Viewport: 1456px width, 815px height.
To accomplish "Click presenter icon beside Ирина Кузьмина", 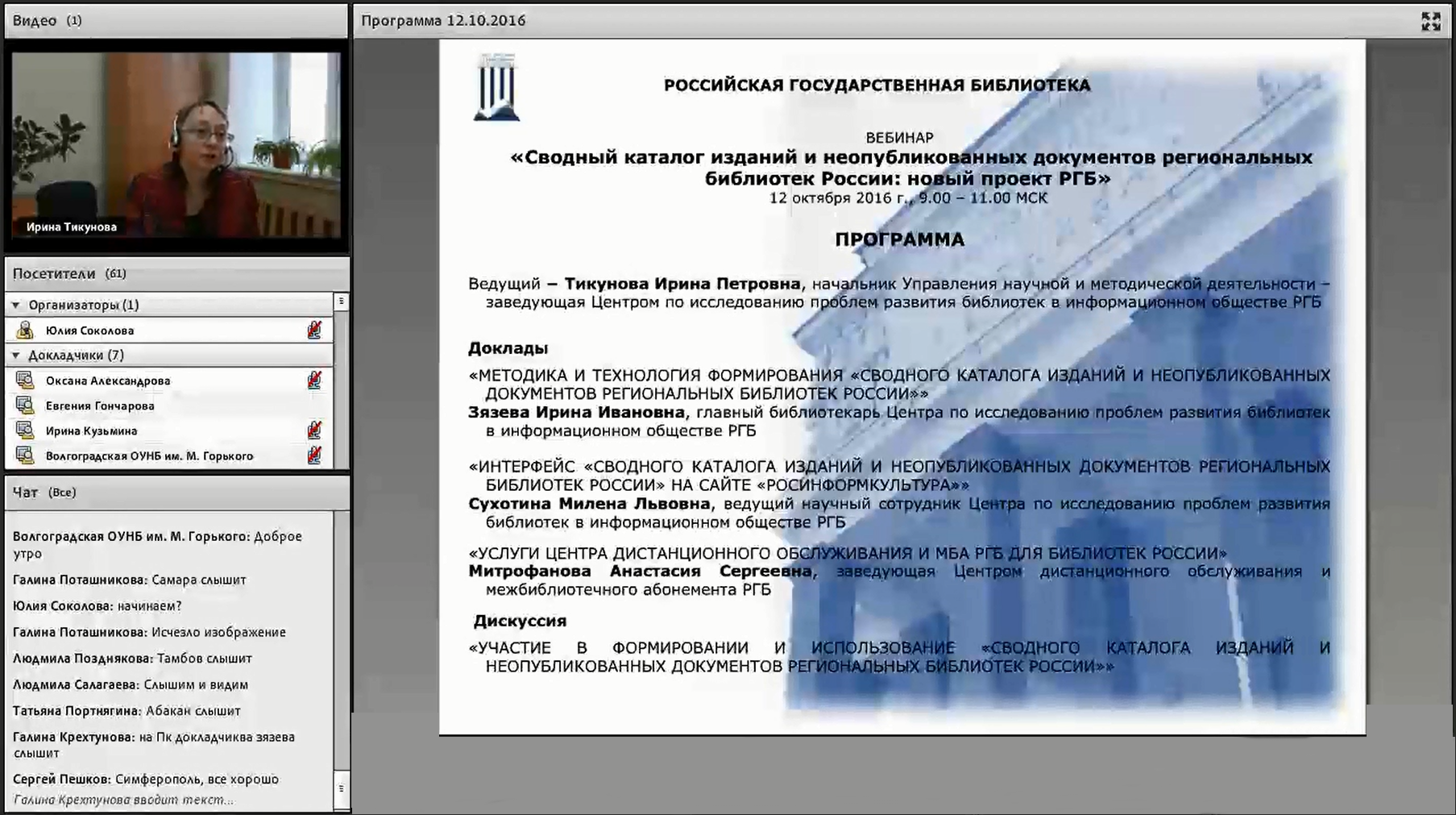I will pyautogui.click(x=25, y=430).
